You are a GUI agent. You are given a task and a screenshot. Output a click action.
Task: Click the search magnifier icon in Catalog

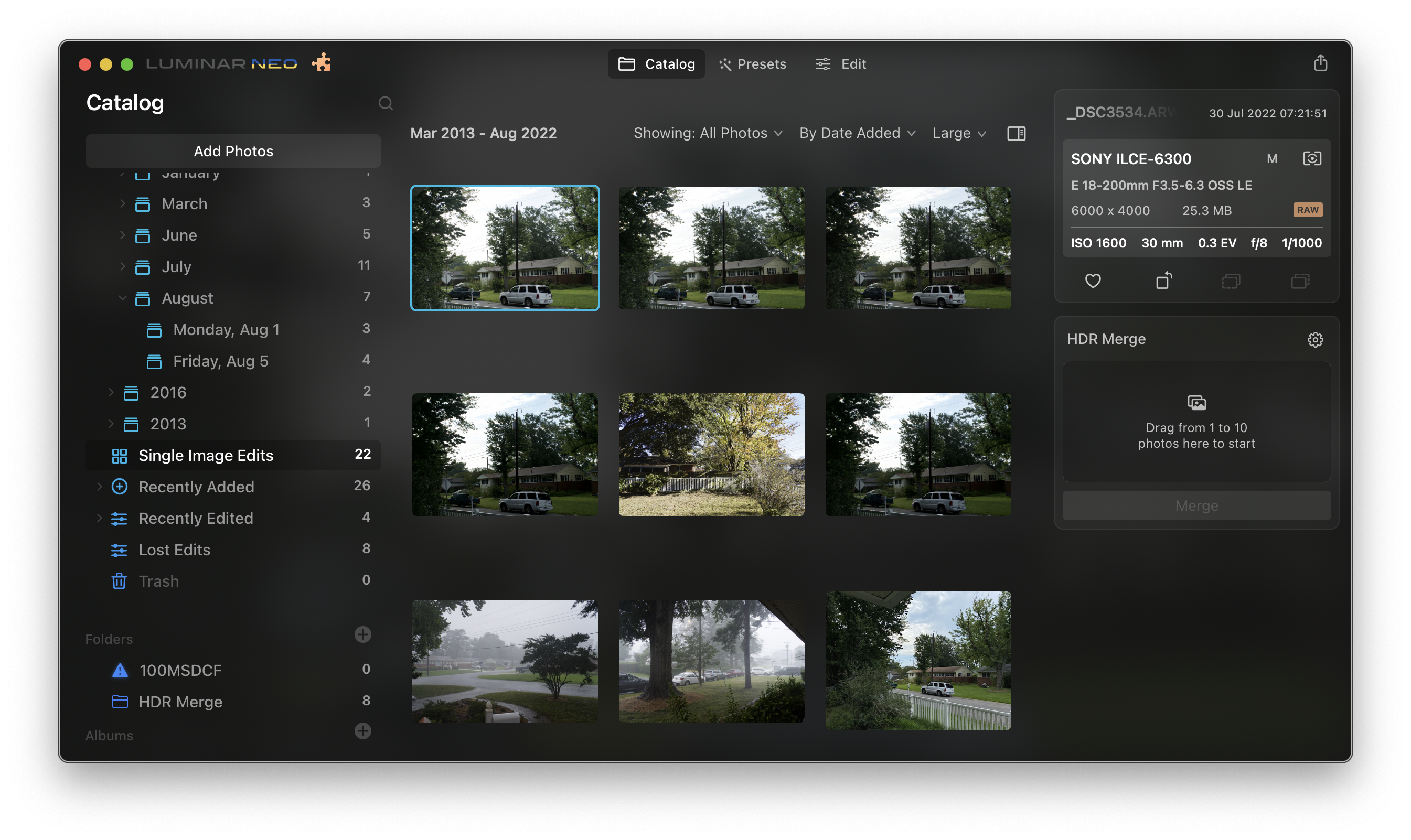tap(386, 103)
